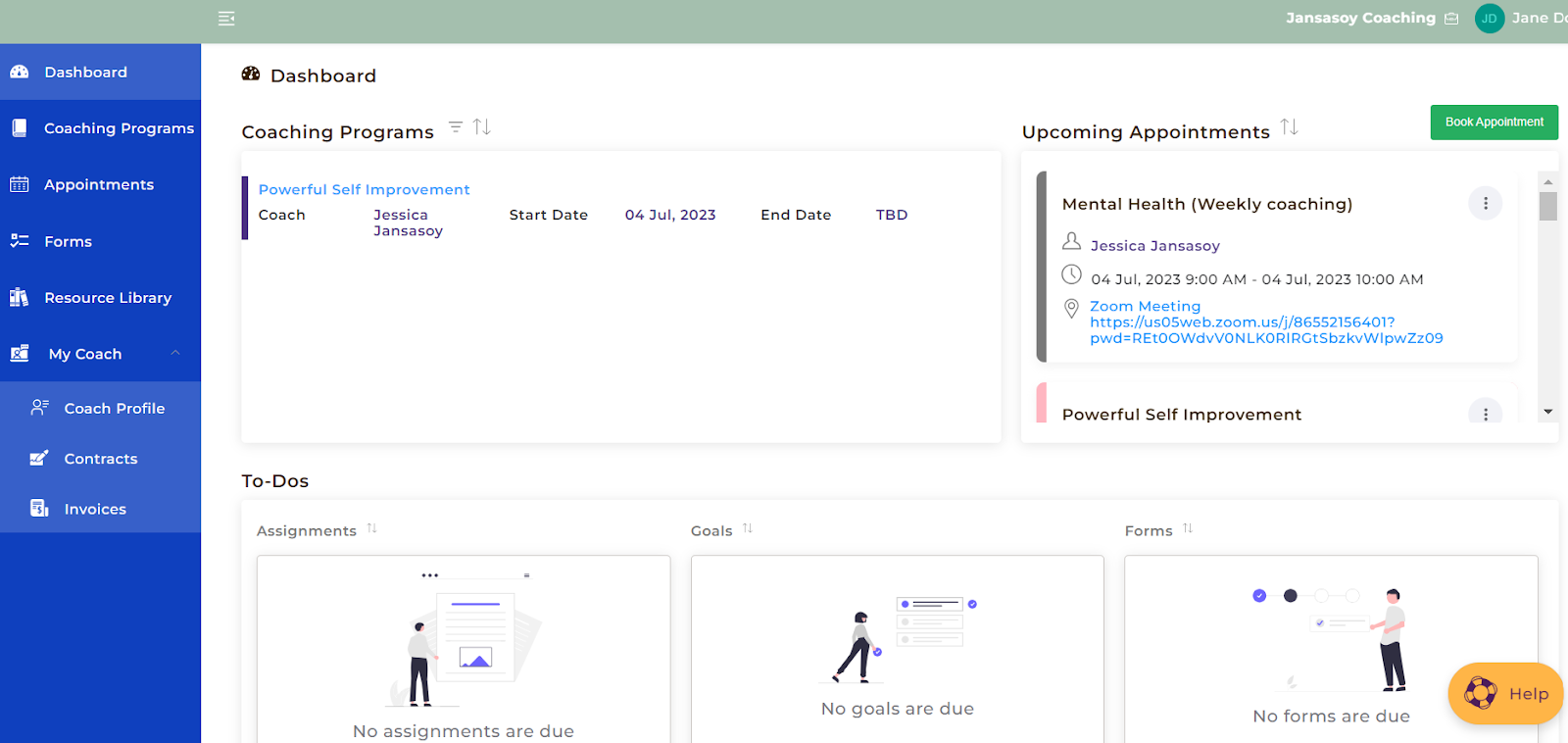Click the Resource Library books icon in the sidebar
The image size is (1568, 743).
(x=20, y=297)
